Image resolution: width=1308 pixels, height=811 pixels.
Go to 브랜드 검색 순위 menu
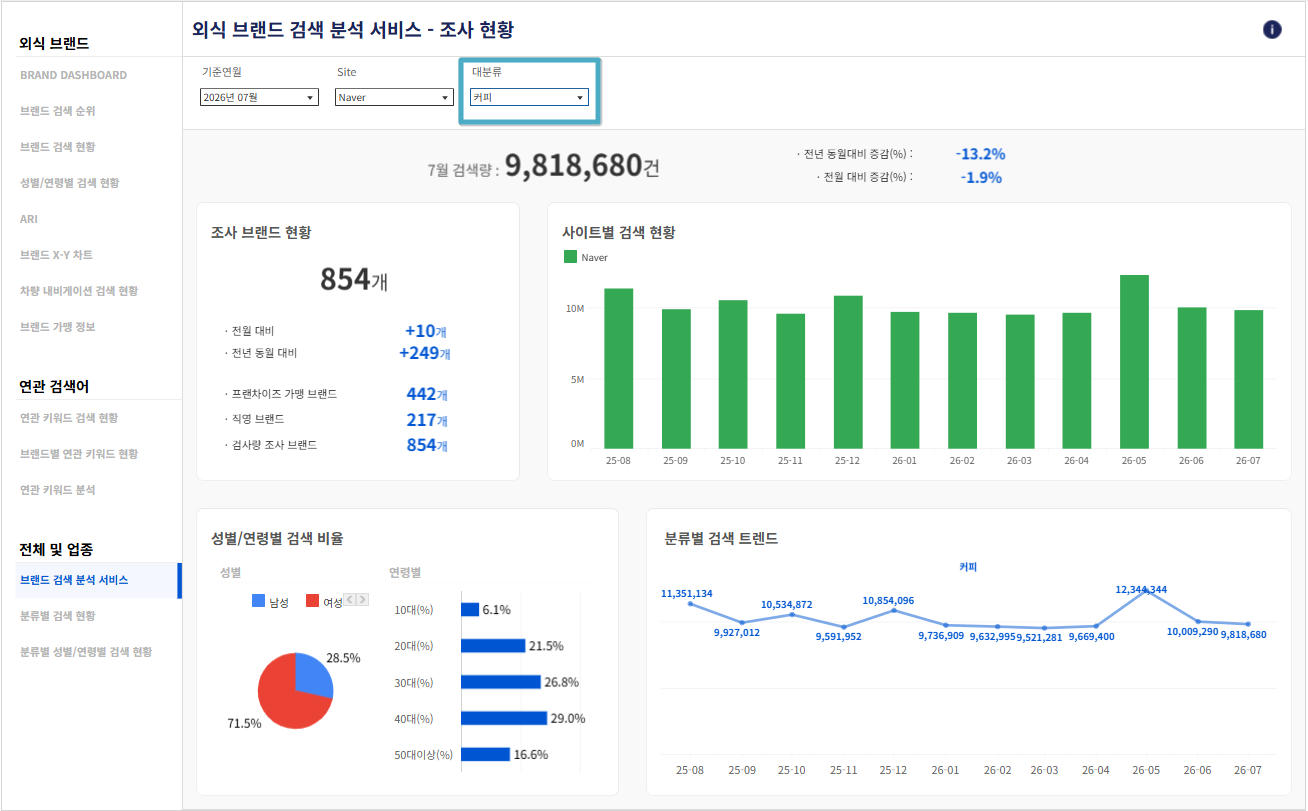click(x=58, y=111)
